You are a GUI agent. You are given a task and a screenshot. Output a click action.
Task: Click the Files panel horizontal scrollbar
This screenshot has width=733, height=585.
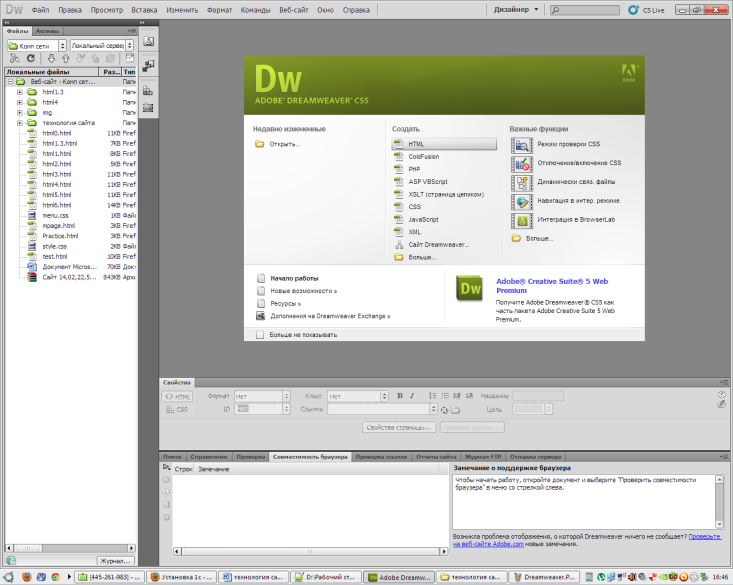[71, 548]
